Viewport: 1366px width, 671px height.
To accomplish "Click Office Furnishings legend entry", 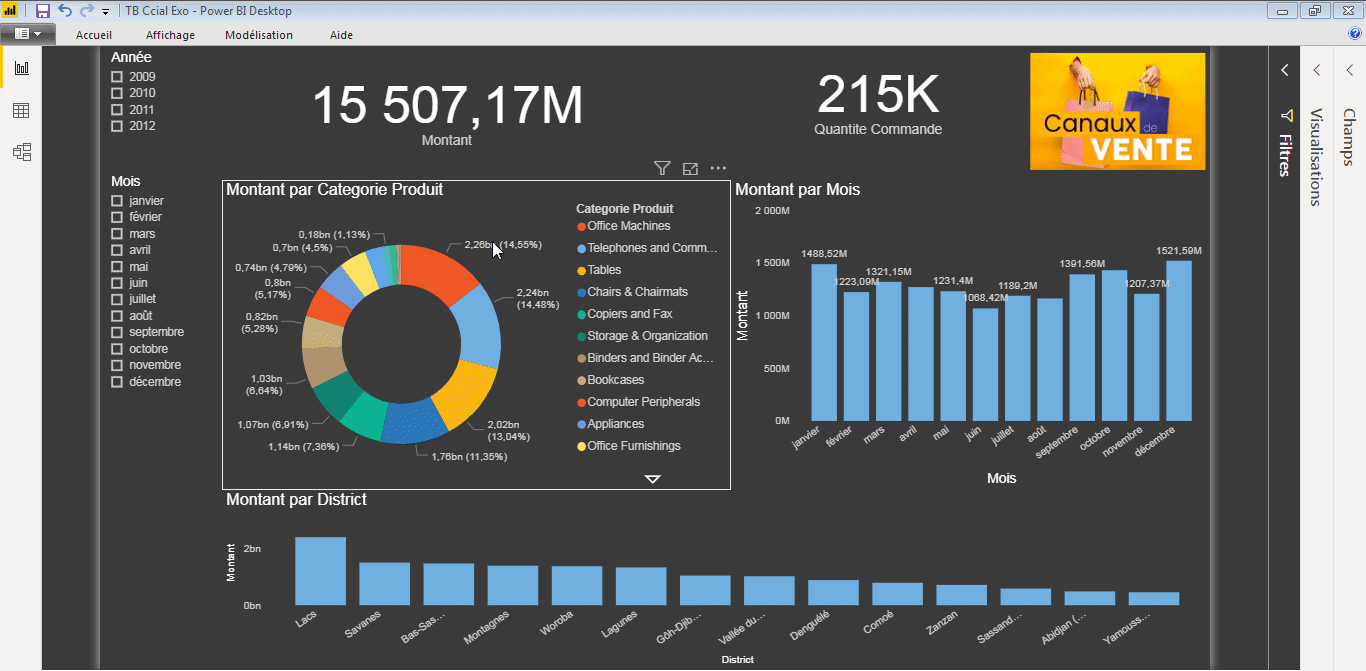I will [x=628, y=446].
